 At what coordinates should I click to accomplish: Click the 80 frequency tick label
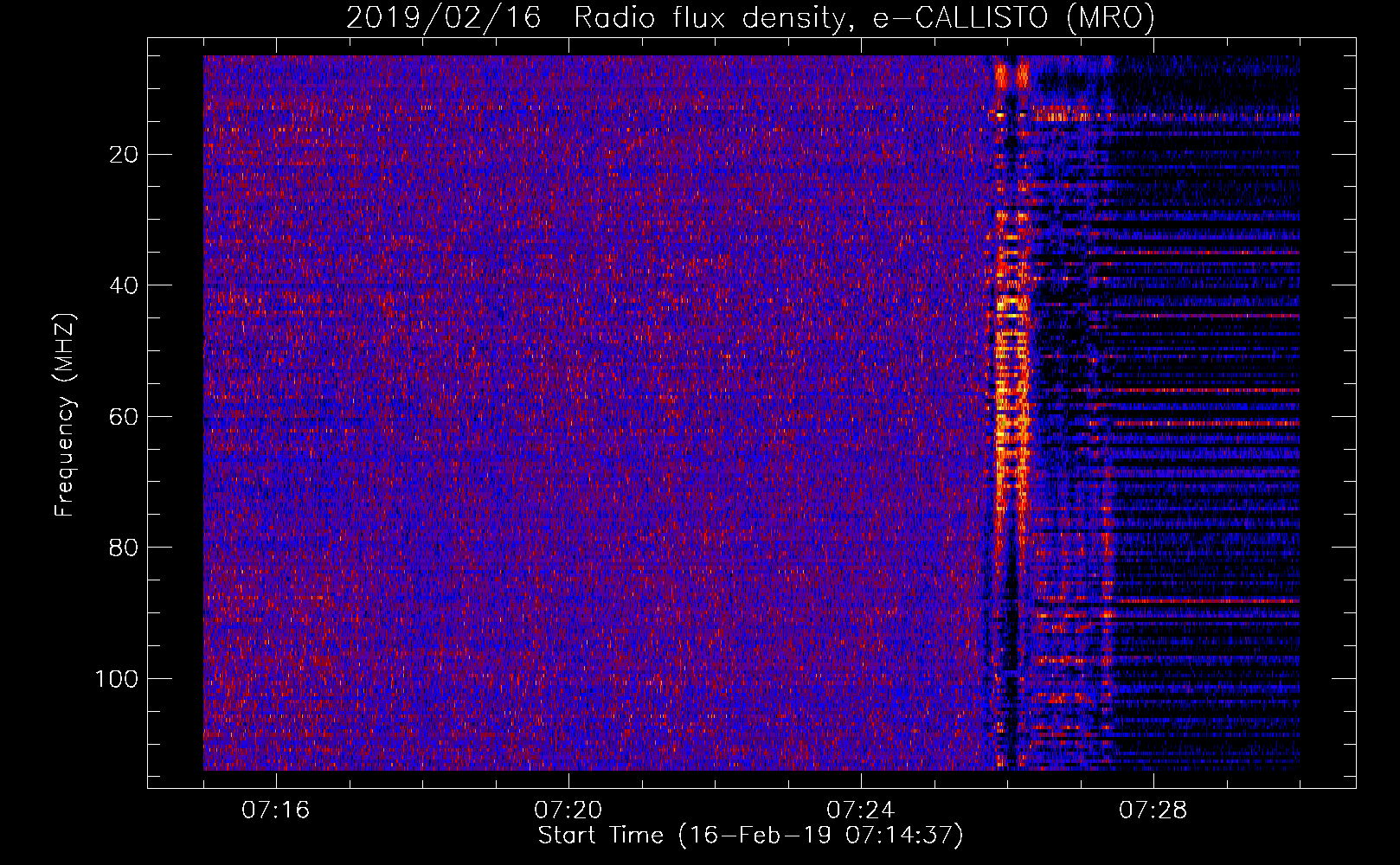[125, 548]
